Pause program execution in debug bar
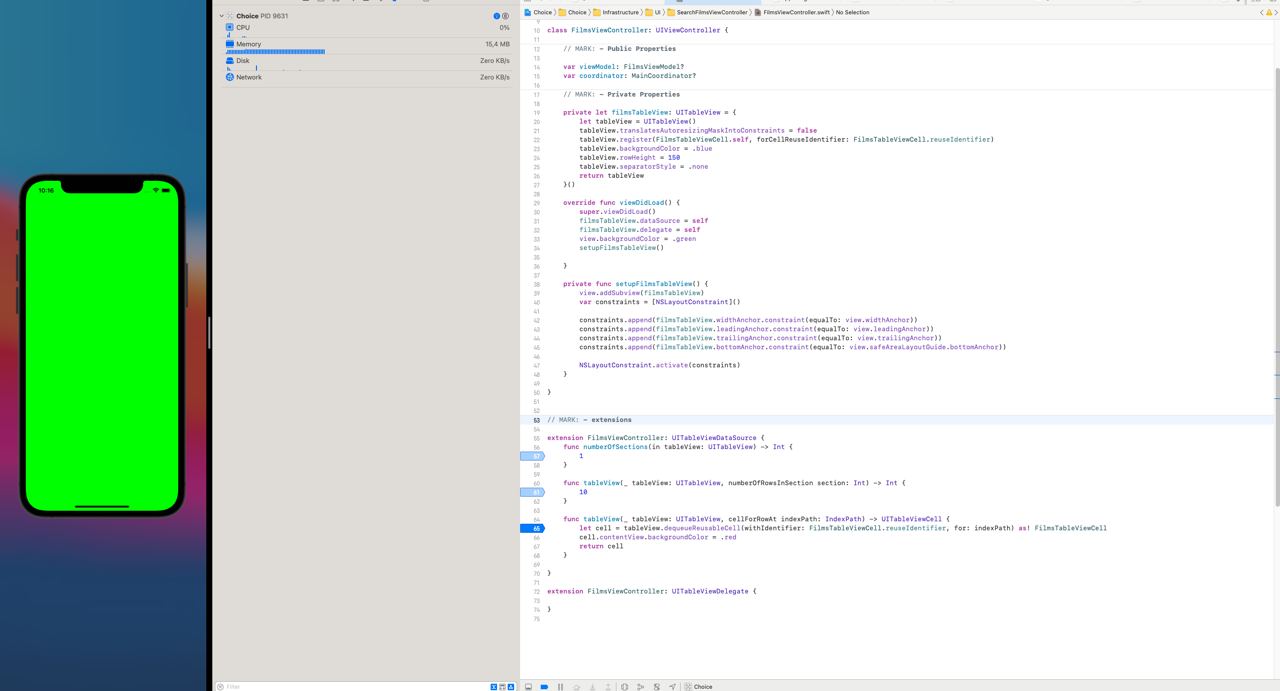Image resolution: width=1280 pixels, height=691 pixels. coord(560,686)
